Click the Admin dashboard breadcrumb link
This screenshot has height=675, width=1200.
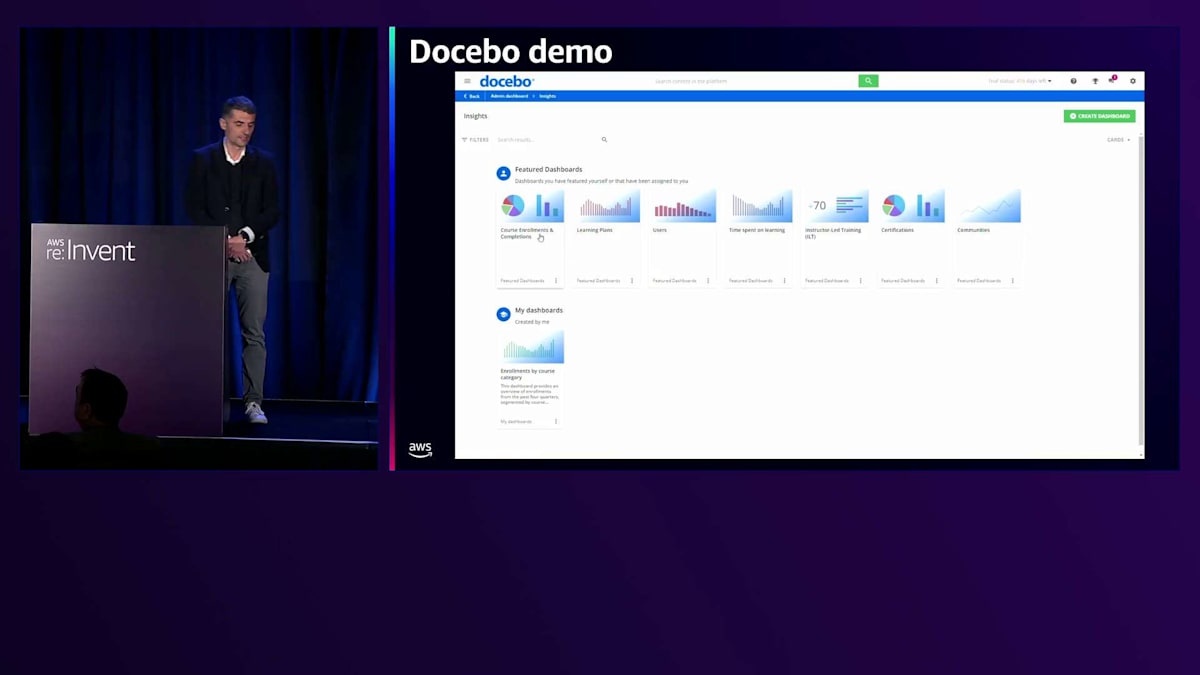[509, 96]
